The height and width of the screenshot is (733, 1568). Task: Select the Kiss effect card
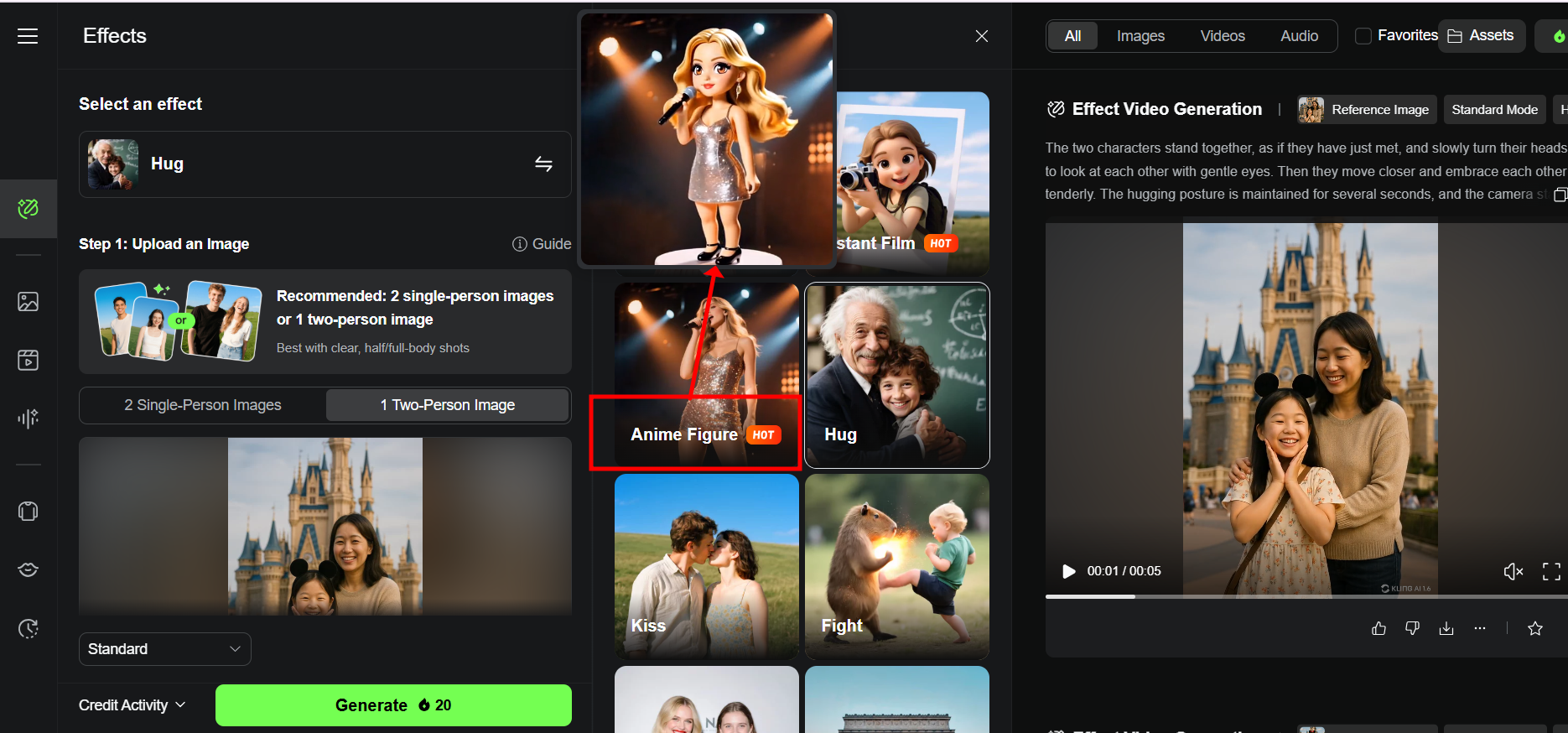707,567
